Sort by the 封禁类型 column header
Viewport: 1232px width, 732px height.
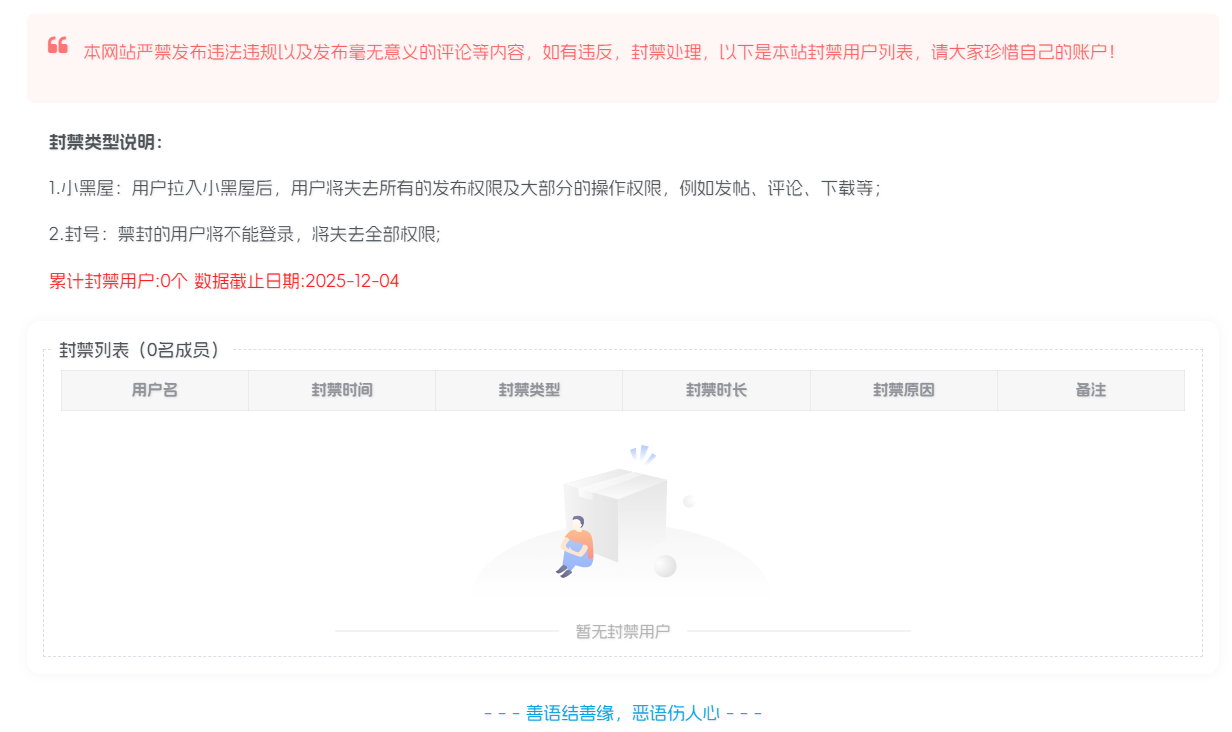click(x=529, y=390)
